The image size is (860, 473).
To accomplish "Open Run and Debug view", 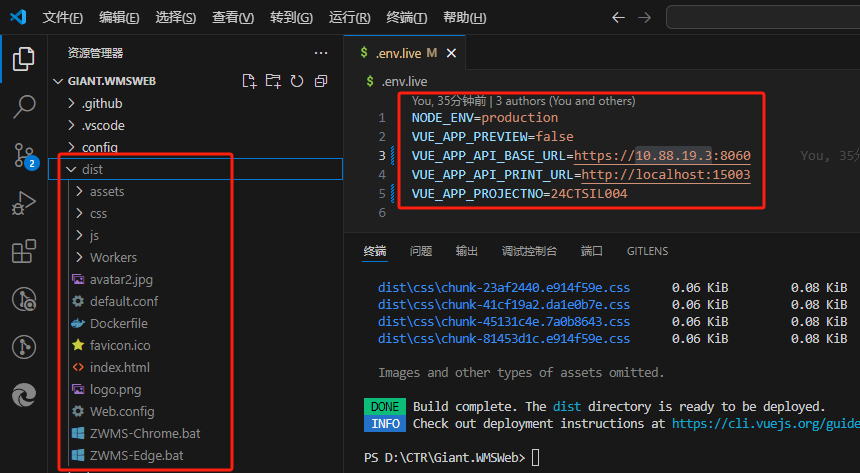I will [23, 203].
